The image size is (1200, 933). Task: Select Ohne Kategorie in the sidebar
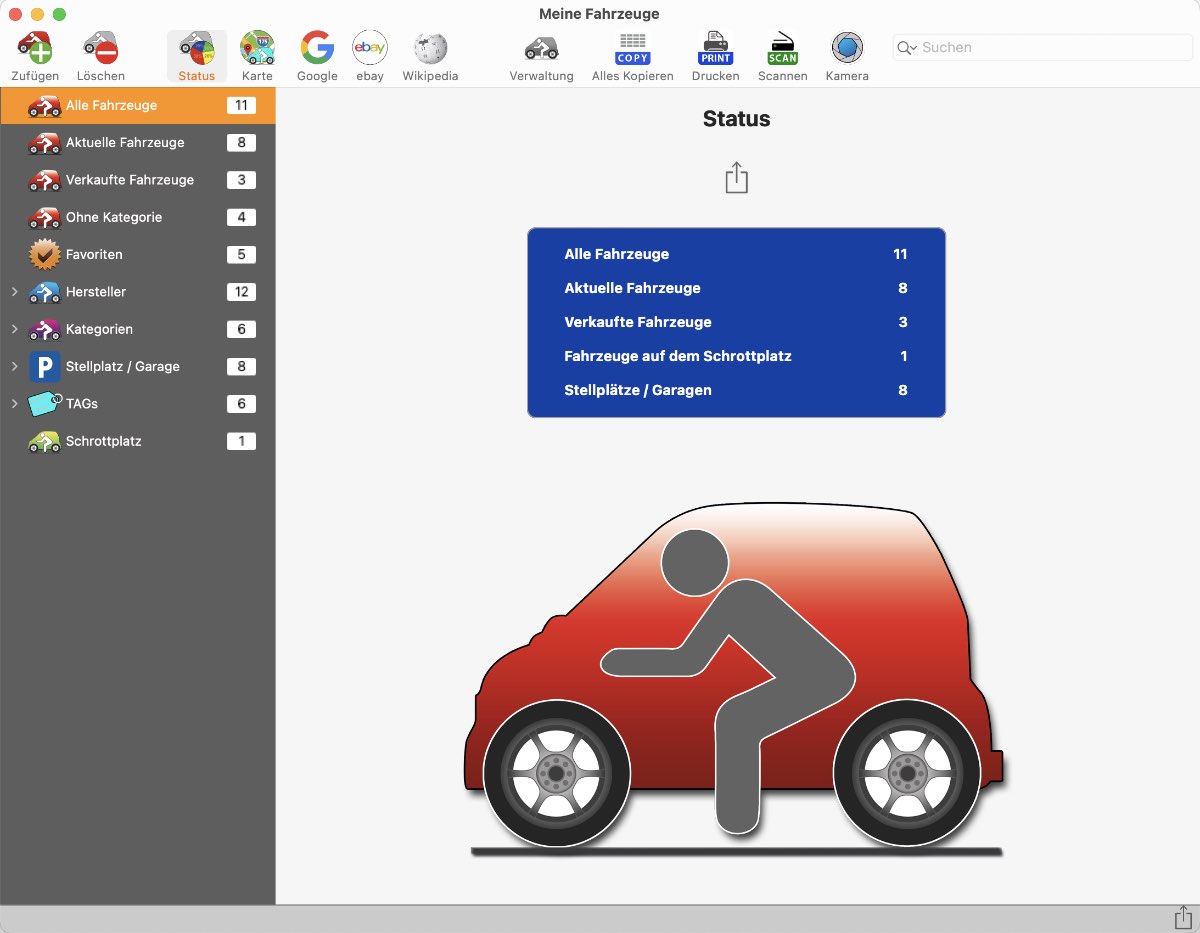click(x=138, y=217)
